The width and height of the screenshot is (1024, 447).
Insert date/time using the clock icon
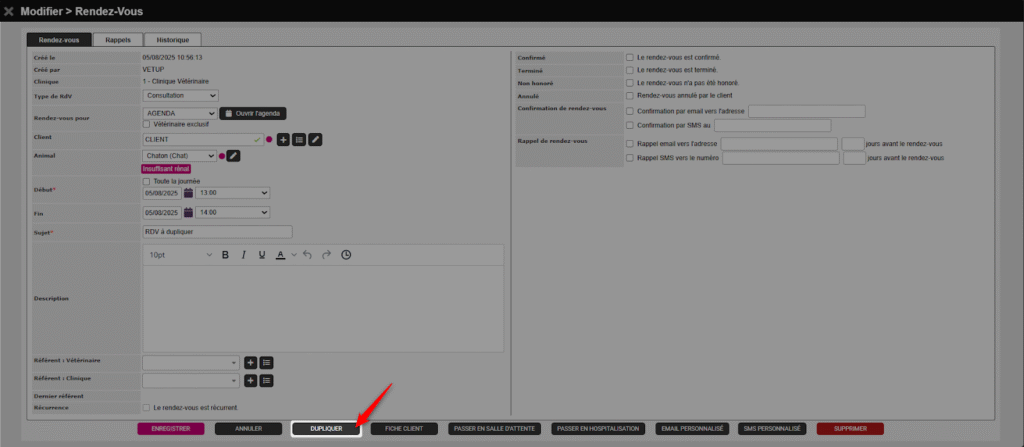click(x=346, y=255)
